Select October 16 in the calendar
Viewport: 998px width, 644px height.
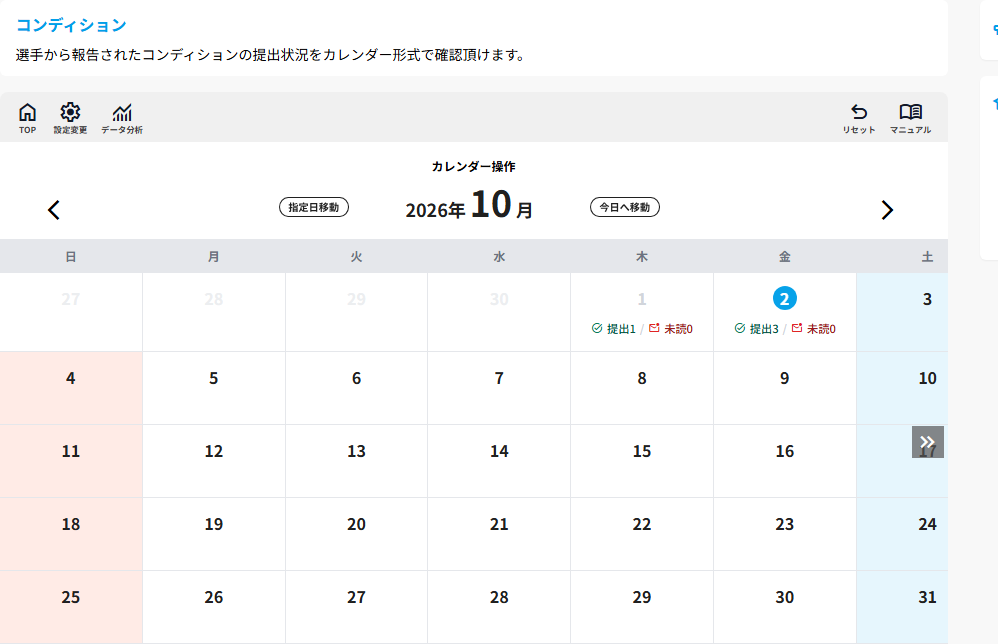[785, 451]
